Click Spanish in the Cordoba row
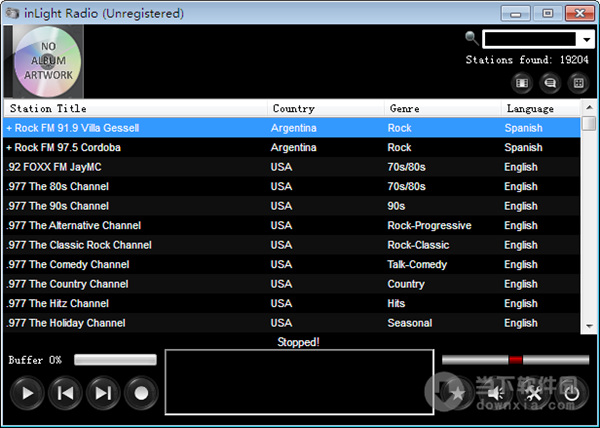 523,148
